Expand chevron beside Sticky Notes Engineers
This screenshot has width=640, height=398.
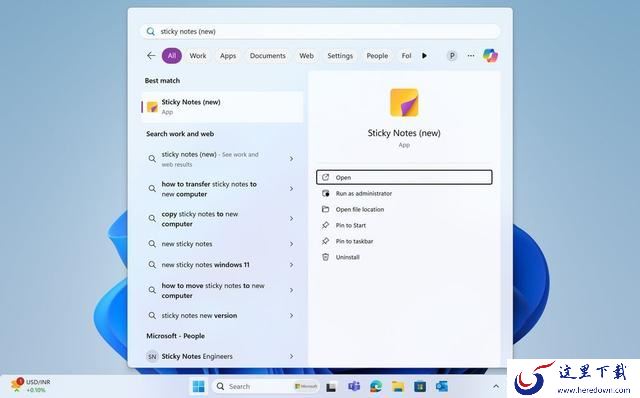(x=291, y=356)
